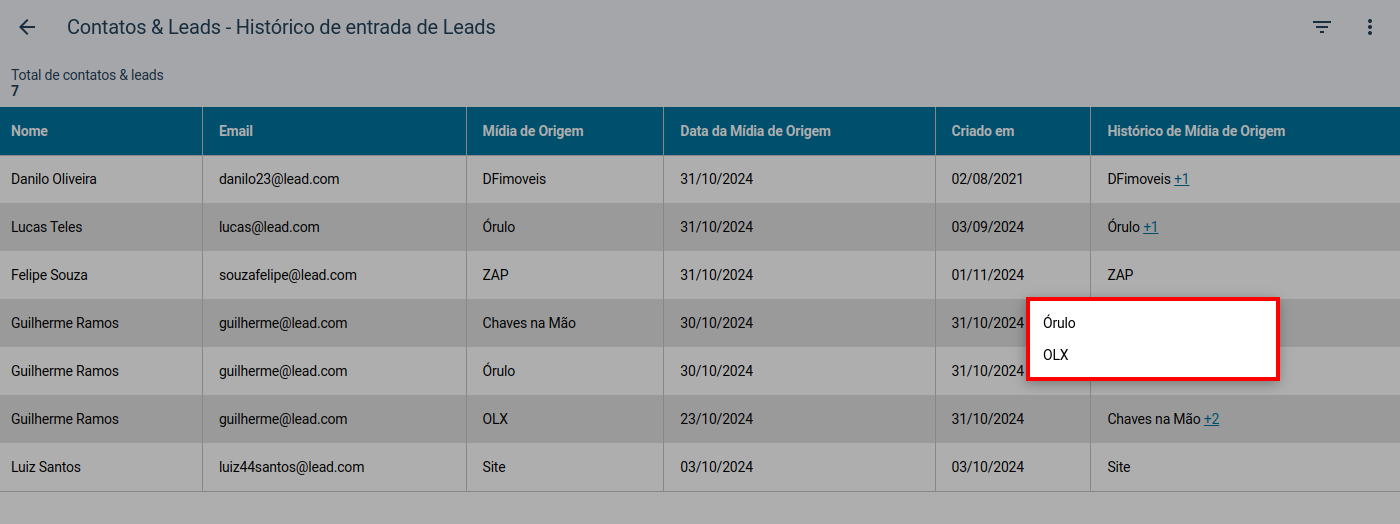The image size is (1400, 524).
Task: Click Chaves na Mão origin cell
Action: click(565, 323)
